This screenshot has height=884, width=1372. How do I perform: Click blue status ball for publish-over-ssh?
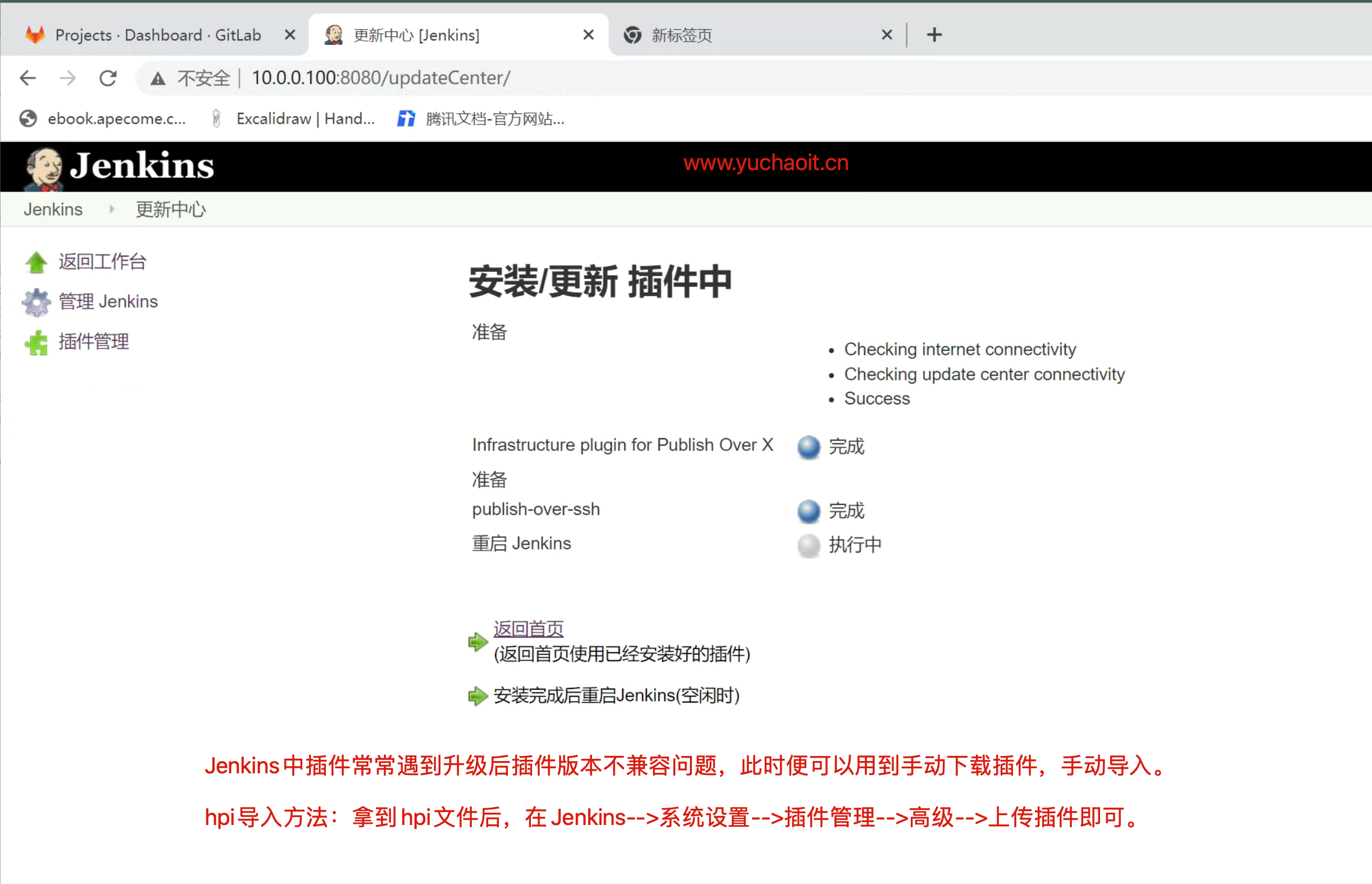pos(808,511)
